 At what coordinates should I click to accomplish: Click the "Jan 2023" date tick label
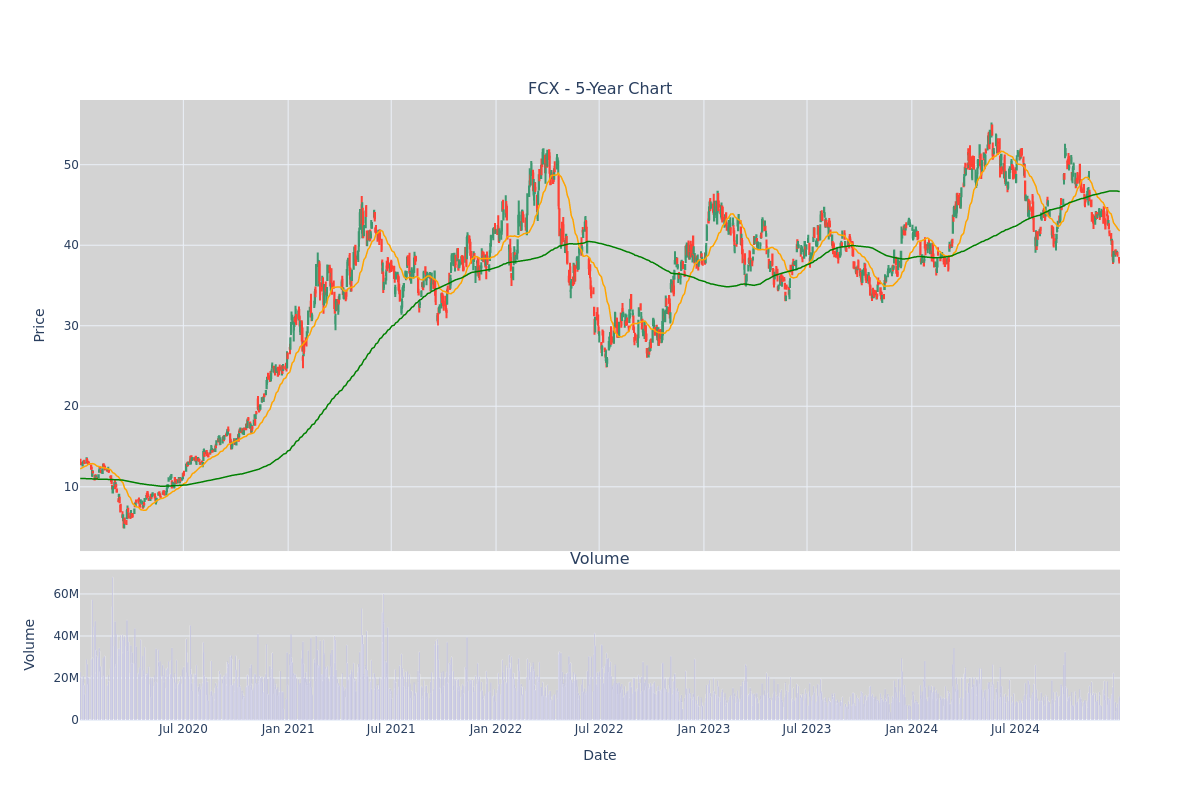click(x=704, y=729)
